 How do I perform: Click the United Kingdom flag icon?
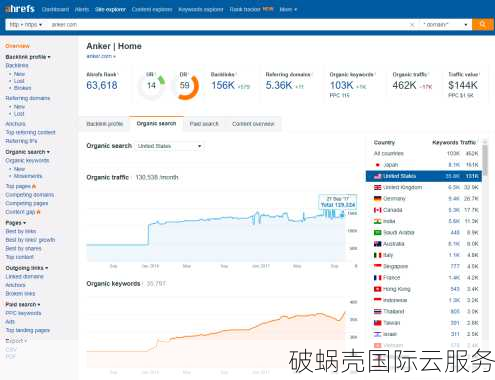tap(377, 187)
